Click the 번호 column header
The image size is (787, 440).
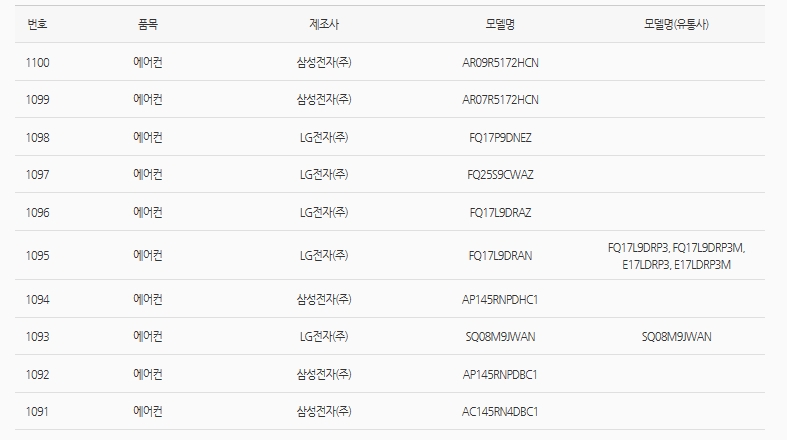(38, 24)
